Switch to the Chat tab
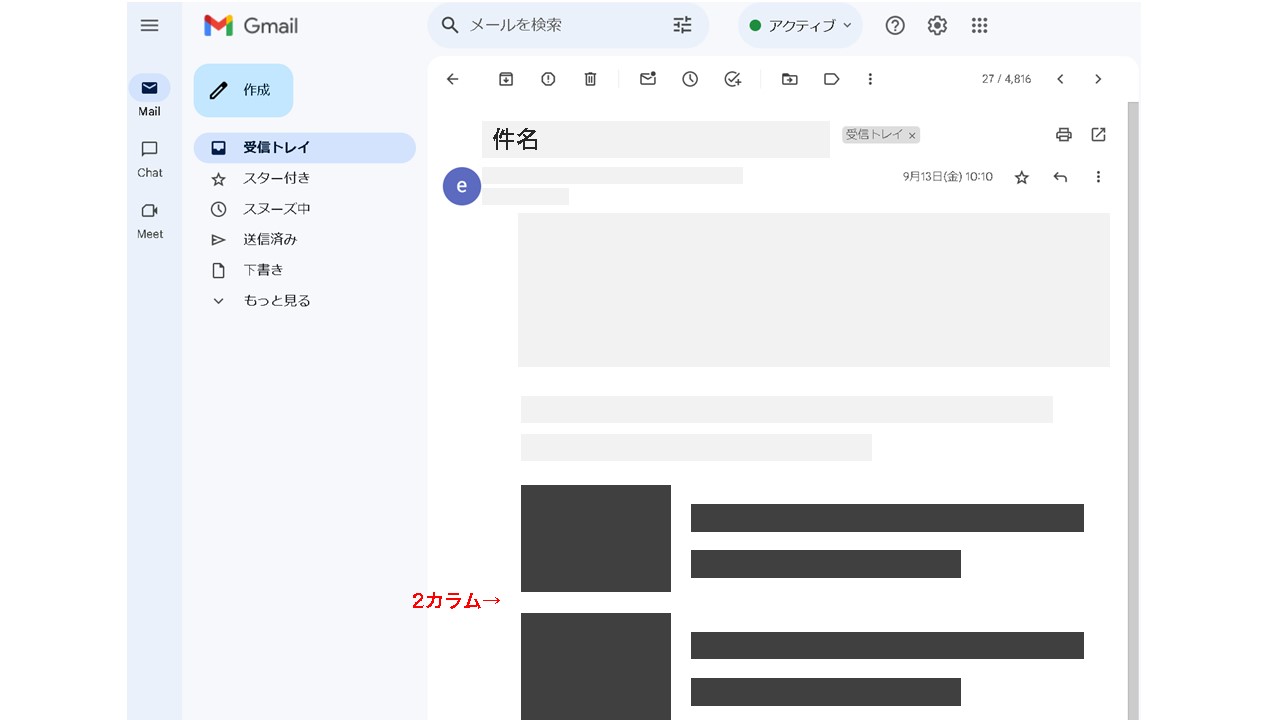1280x720 pixels. click(x=150, y=158)
